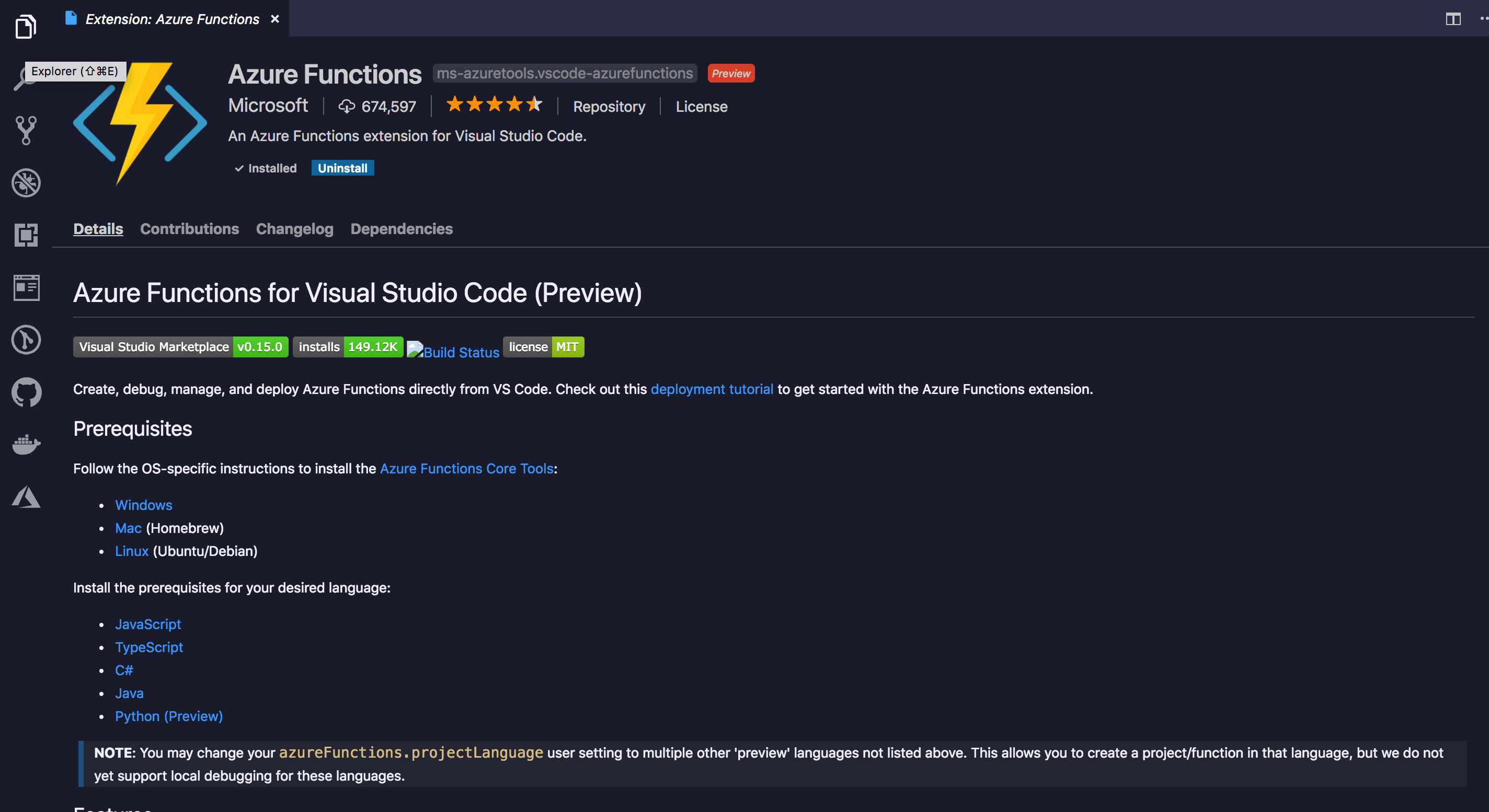Click the Preview badge next to the extension name
The width and height of the screenshot is (1489, 812).
tap(730, 73)
